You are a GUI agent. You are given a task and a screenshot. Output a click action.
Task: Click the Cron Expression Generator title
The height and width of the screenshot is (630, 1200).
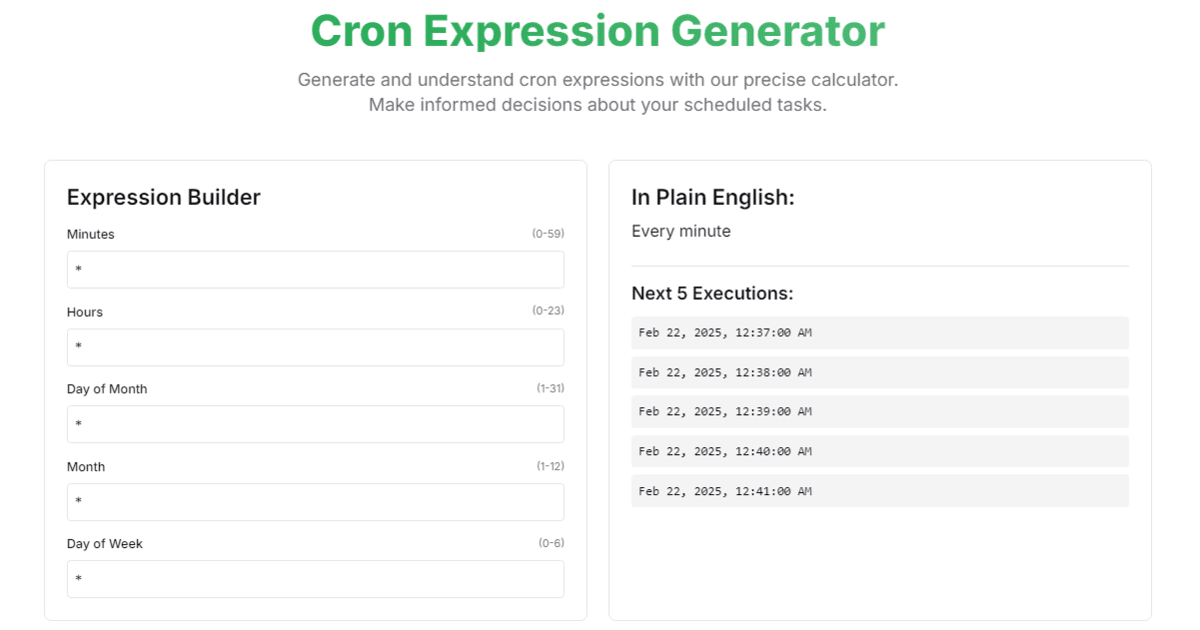tap(598, 30)
